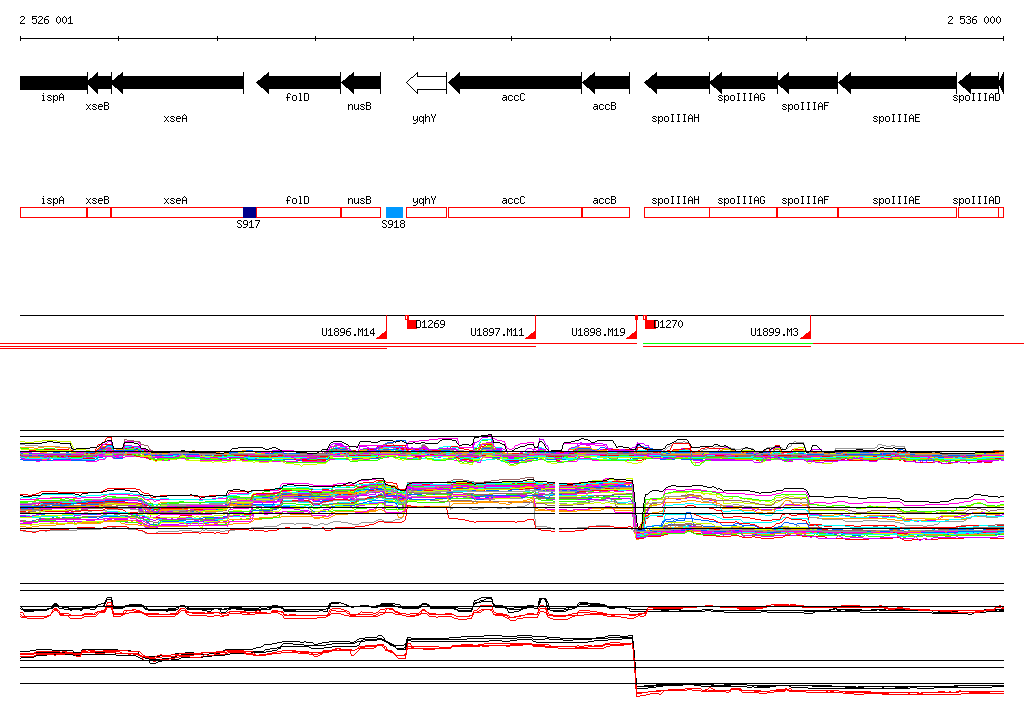This screenshot has height=714, width=1024.
Task: Click the dark blue S917 segment box
Action: [x=250, y=212]
